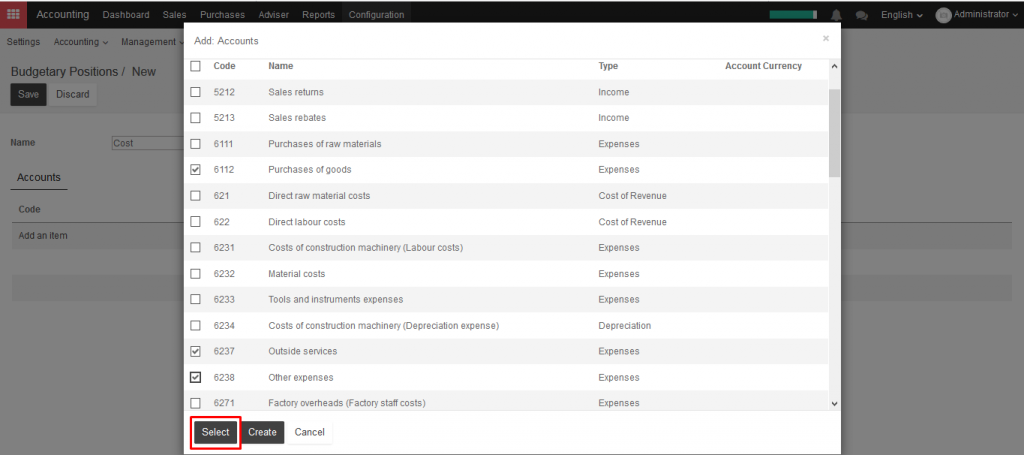Open the English language dropdown
The height and width of the screenshot is (455, 1024).
point(902,15)
